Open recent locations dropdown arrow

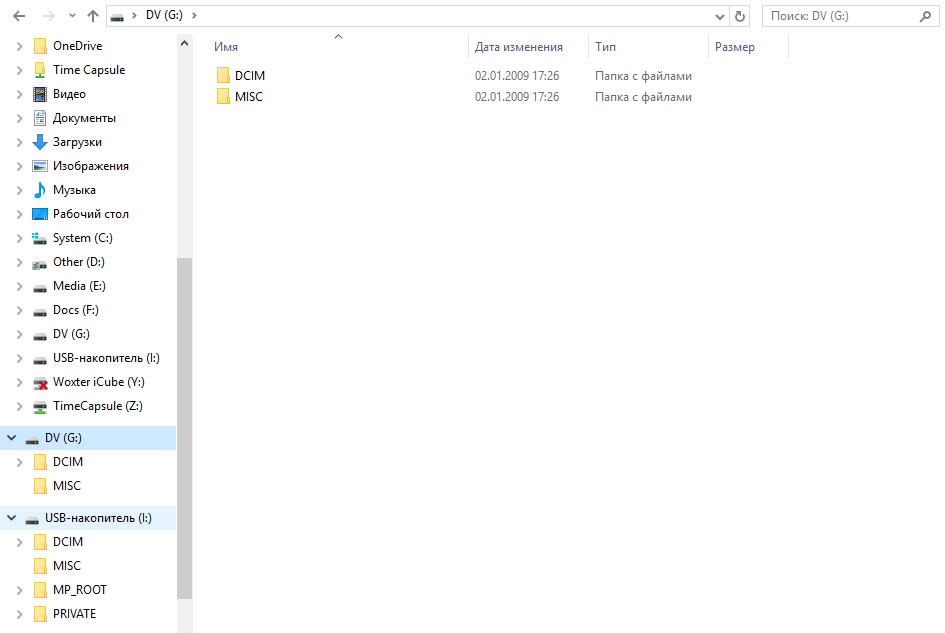(x=72, y=16)
